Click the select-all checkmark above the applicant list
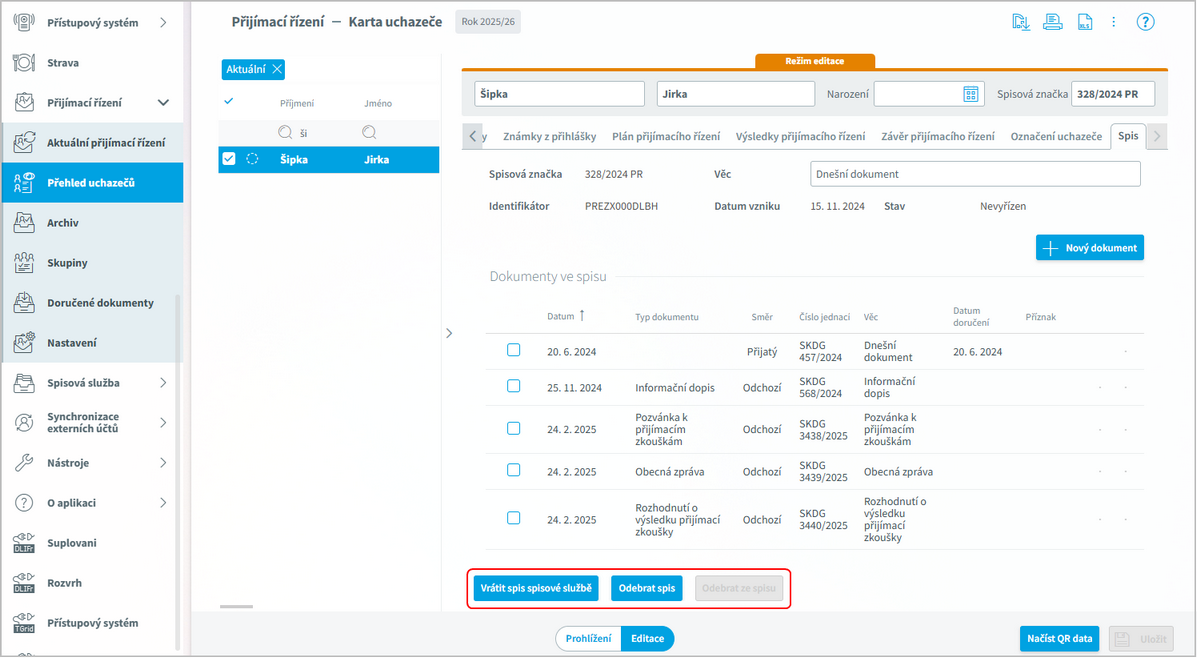1197x658 pixels. click(x=228, y=101)
